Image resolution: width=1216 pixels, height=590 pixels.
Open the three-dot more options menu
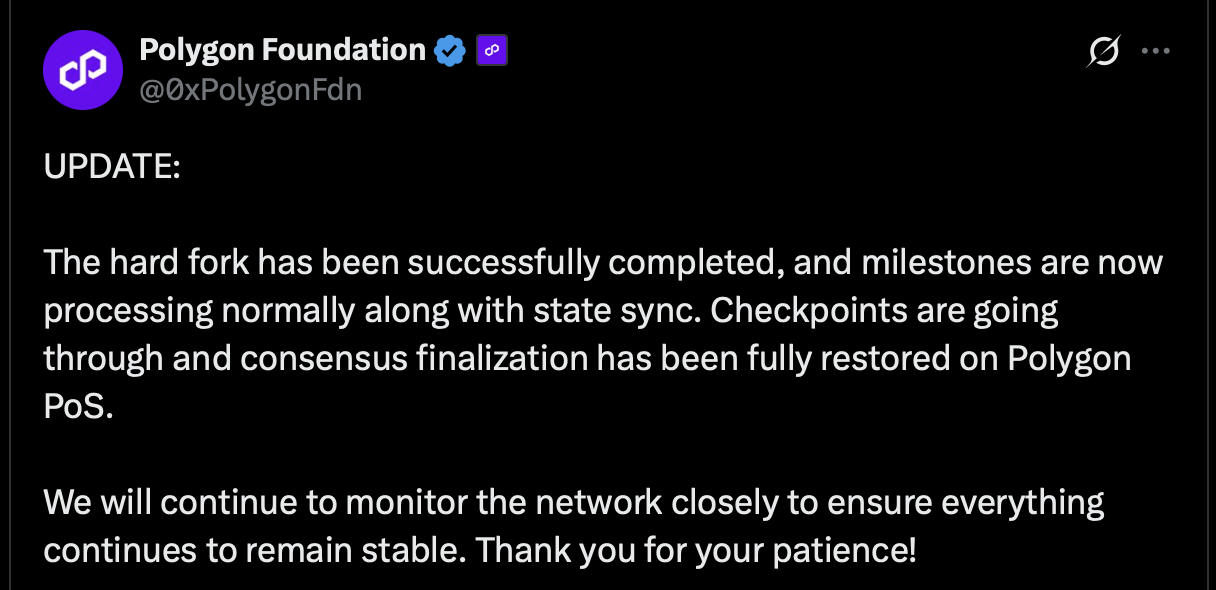pos(1155,51)
